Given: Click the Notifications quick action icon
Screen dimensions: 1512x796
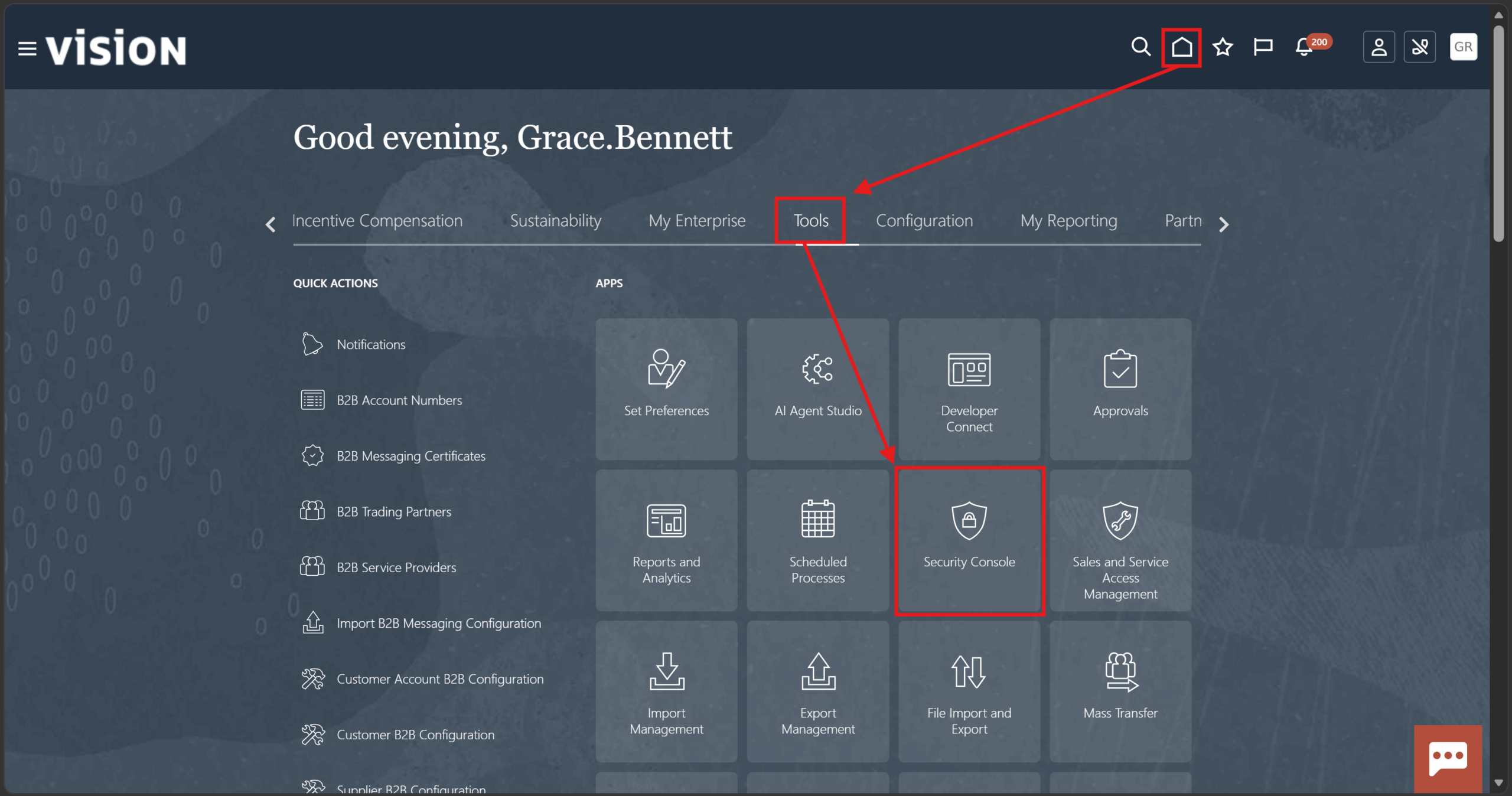Looking at the screenshot, I should coord(312,344).
